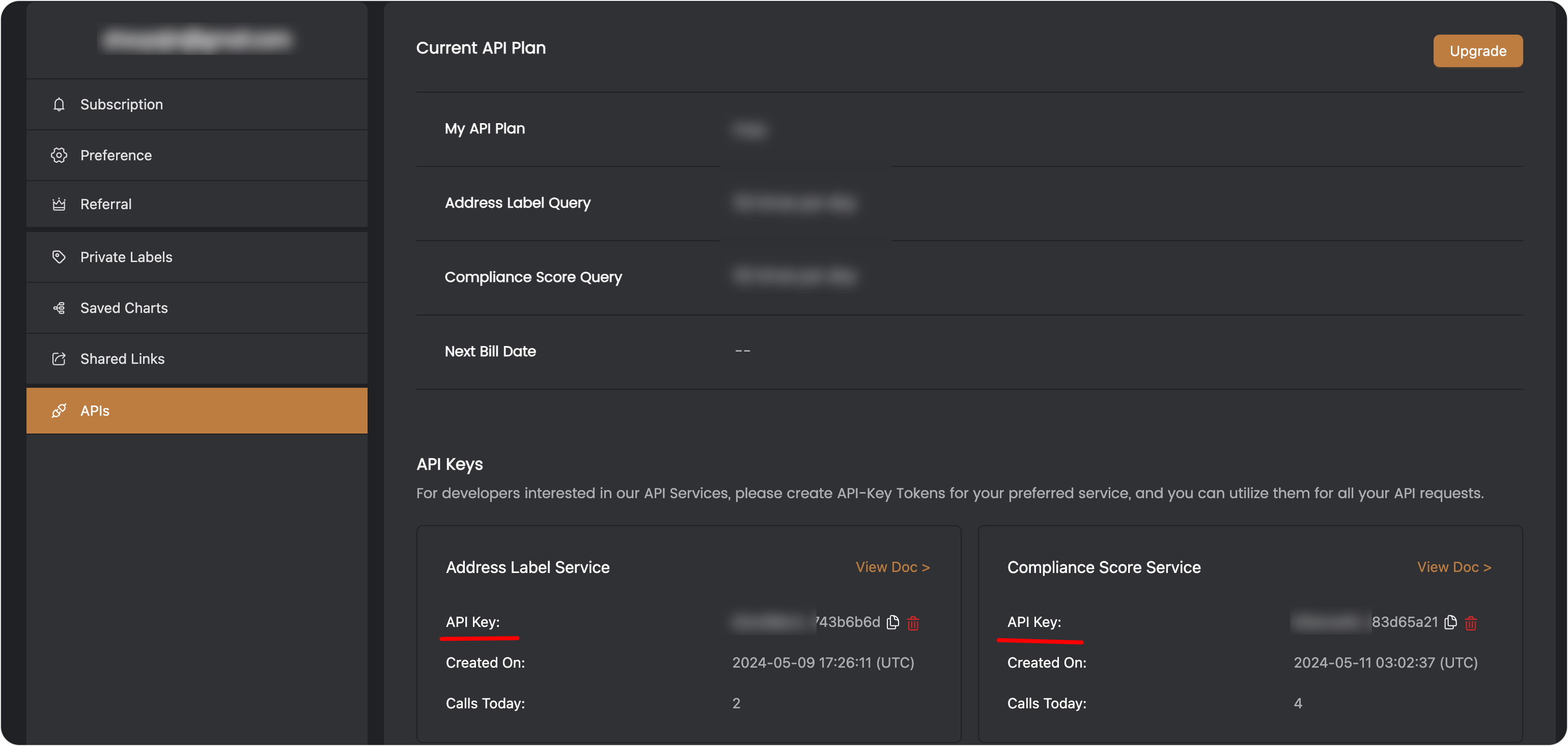Open the Subscription menu item
Screen dimensions: 1568x746
[x=122, y=105]
